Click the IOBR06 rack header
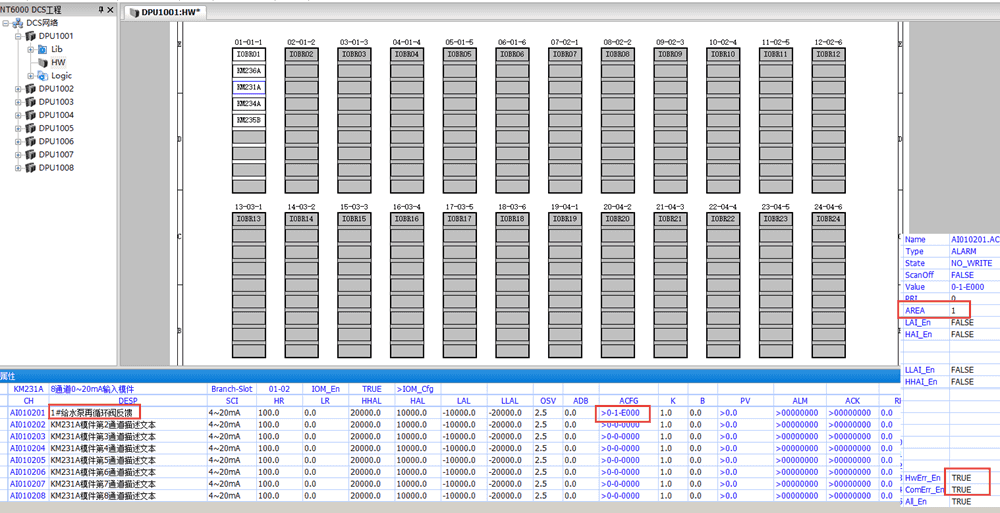The image size is (1000, 513). (x=513, y=54)
